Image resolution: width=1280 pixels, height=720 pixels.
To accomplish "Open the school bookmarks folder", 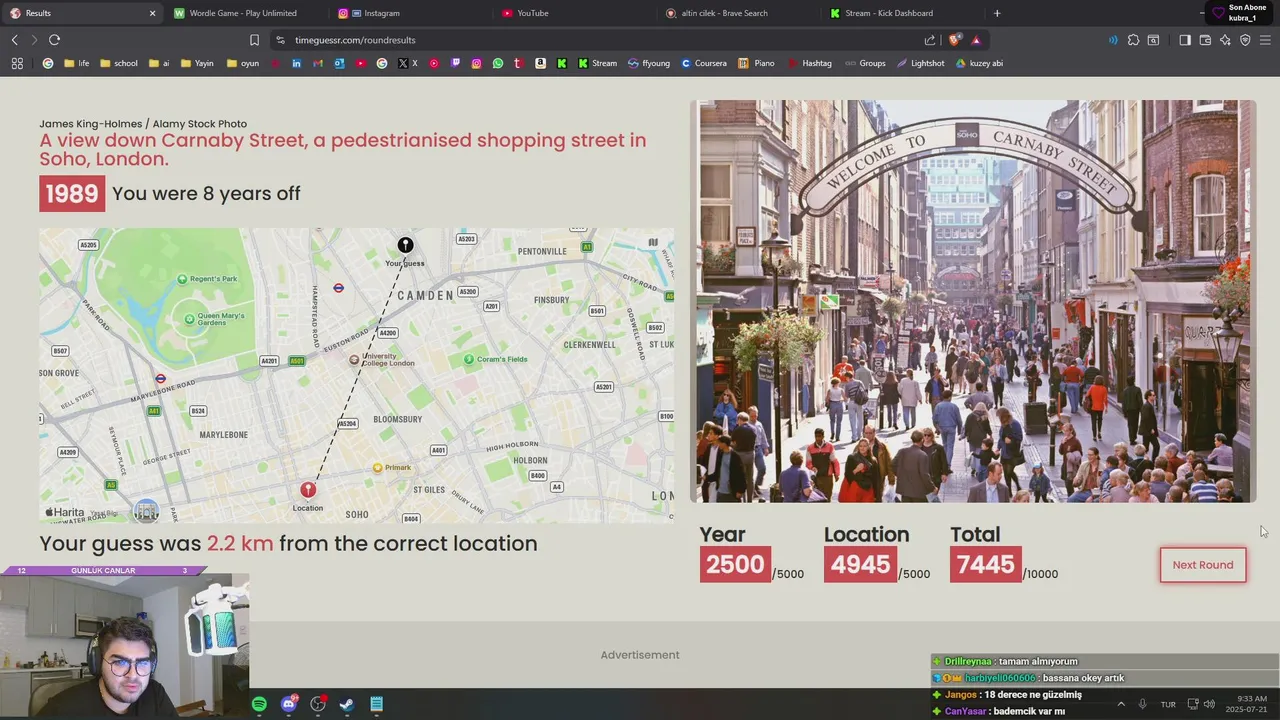I will click(119, 63).
